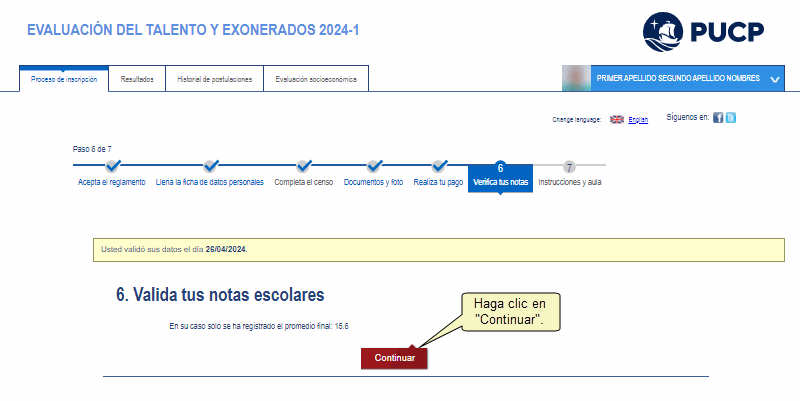Click the Completa el censo checkmark
800x401 pixels.
(x=304, y=166)
